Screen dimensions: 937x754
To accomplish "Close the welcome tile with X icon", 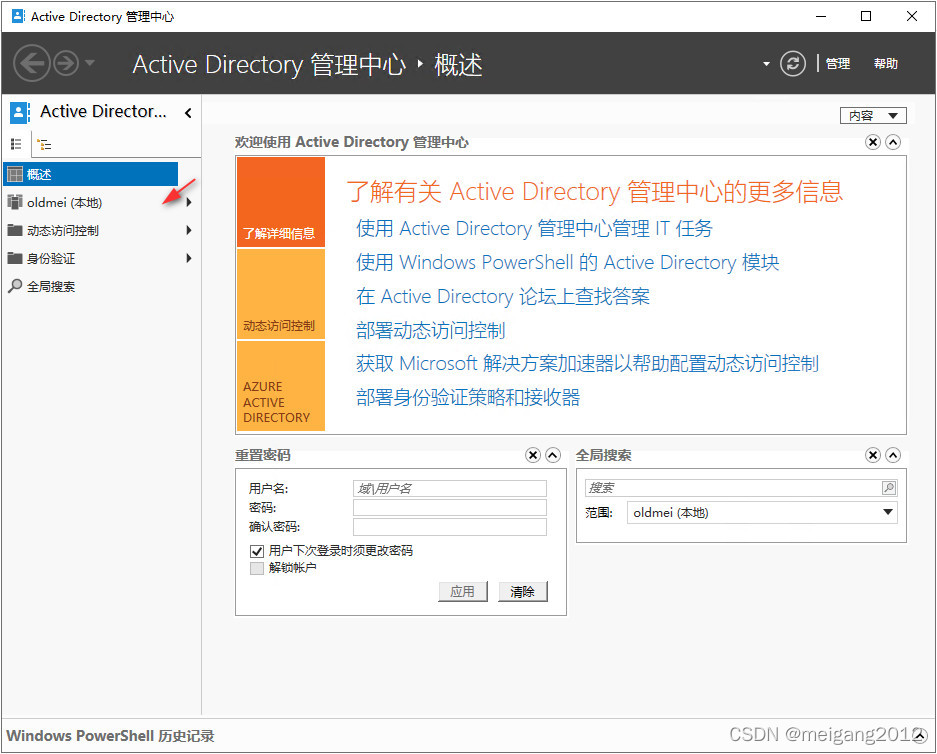I will 872,142.
